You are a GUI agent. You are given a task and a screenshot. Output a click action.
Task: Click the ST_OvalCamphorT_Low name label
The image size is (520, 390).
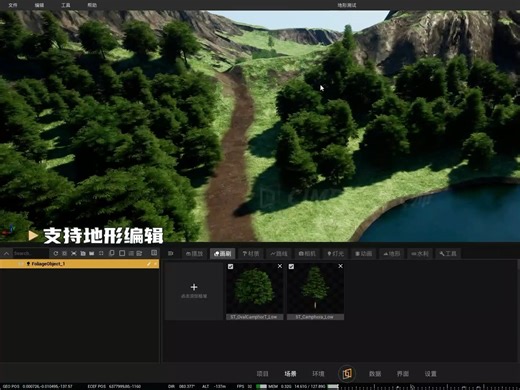pyautogui.click(x=254, y=317)
